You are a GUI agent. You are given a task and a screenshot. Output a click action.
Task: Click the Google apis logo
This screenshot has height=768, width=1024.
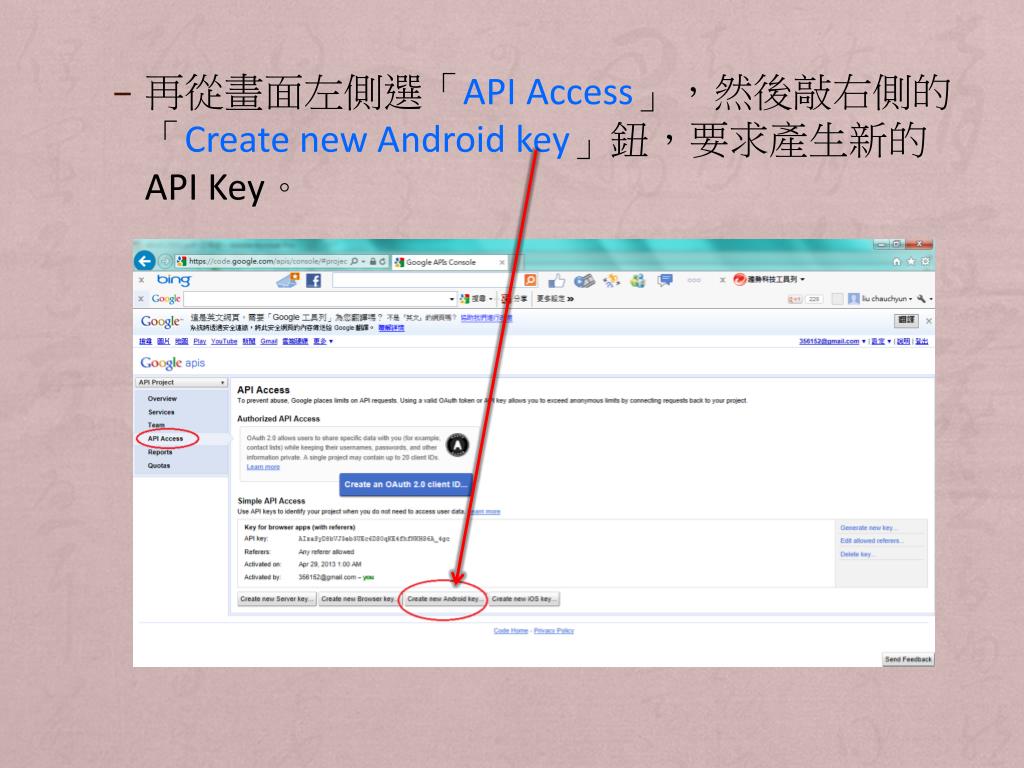[x=172, y=363]
